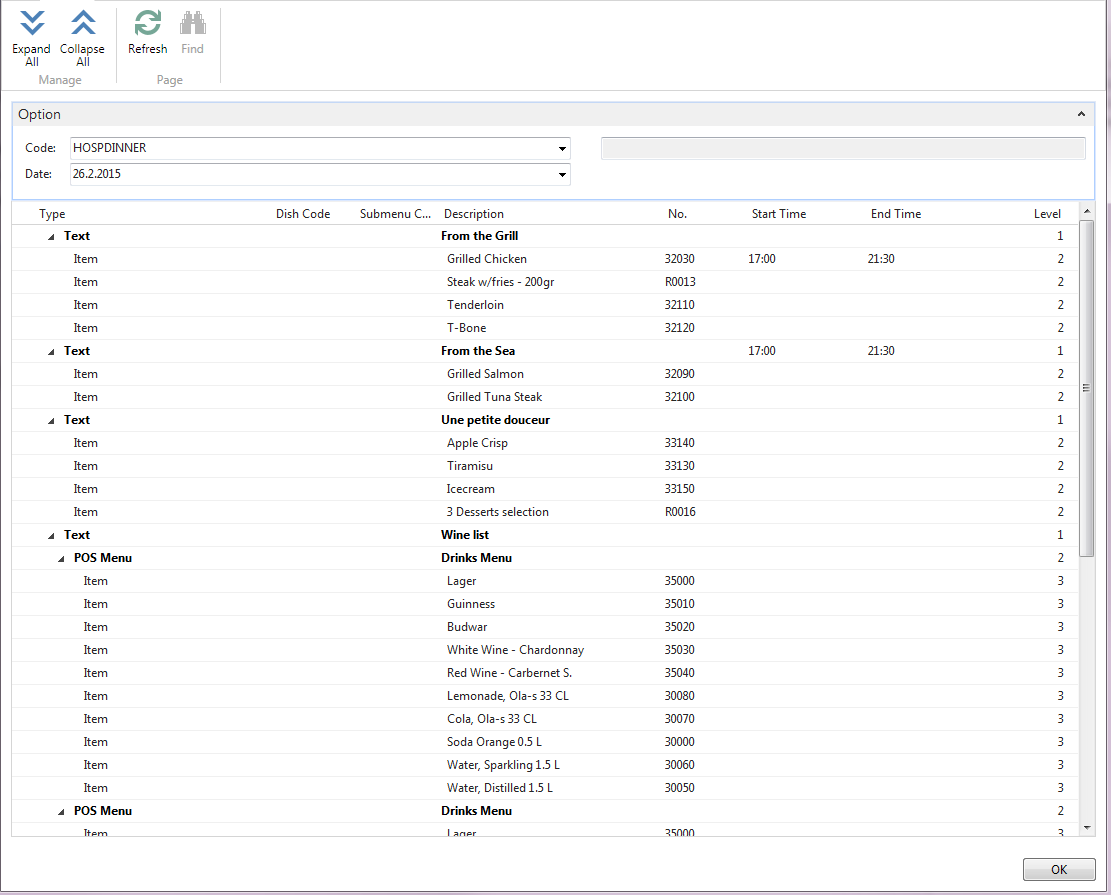The width and height of the screenshot is (1111, 895).
Task: Collapse the first Drinks Menu POS Menu node
Action: (61, 559)
